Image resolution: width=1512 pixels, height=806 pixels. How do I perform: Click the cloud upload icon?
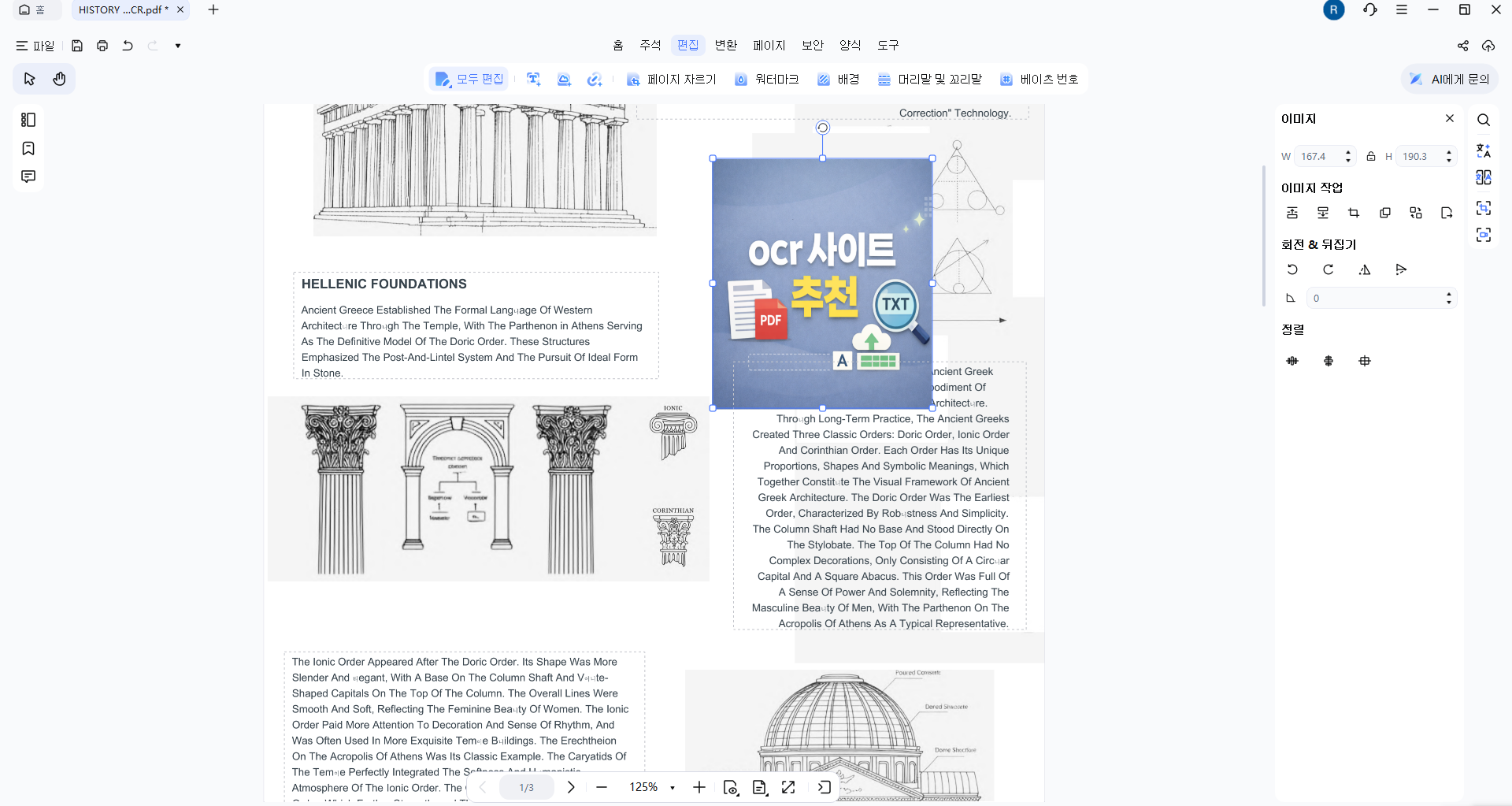click(1488, 46)
